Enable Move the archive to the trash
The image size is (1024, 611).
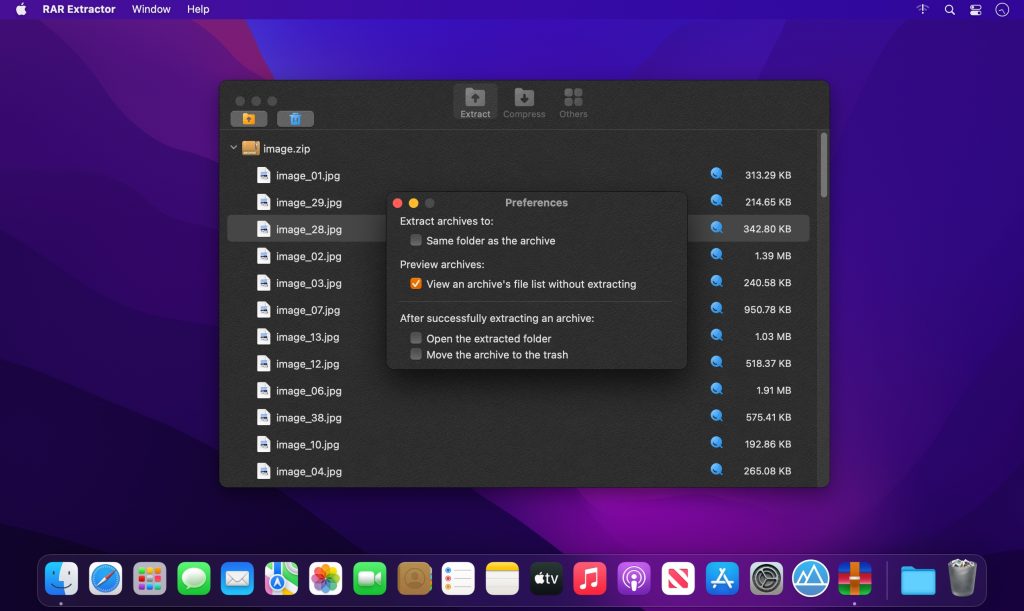click(x=415, y=354)
